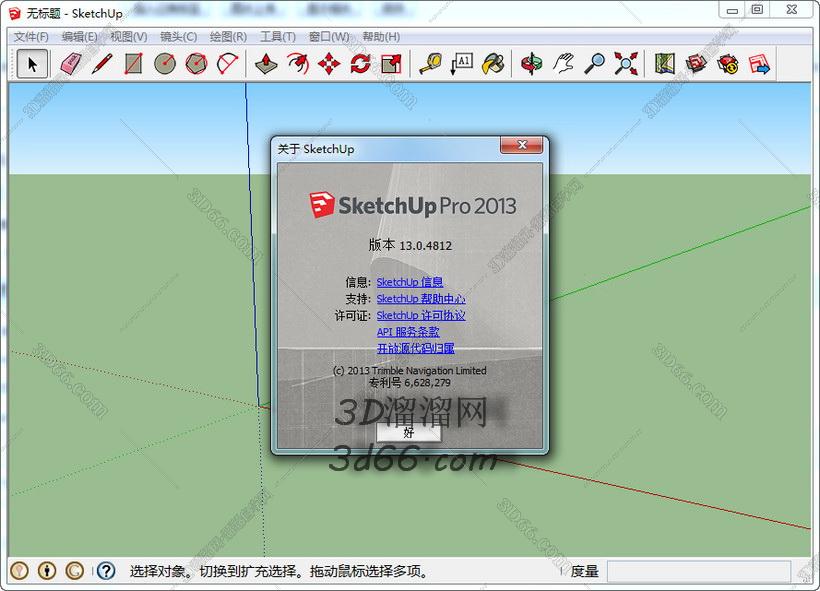Choose the Pan hand tool
This screenshot has height=591, width=820.
[x=563, y=64]
